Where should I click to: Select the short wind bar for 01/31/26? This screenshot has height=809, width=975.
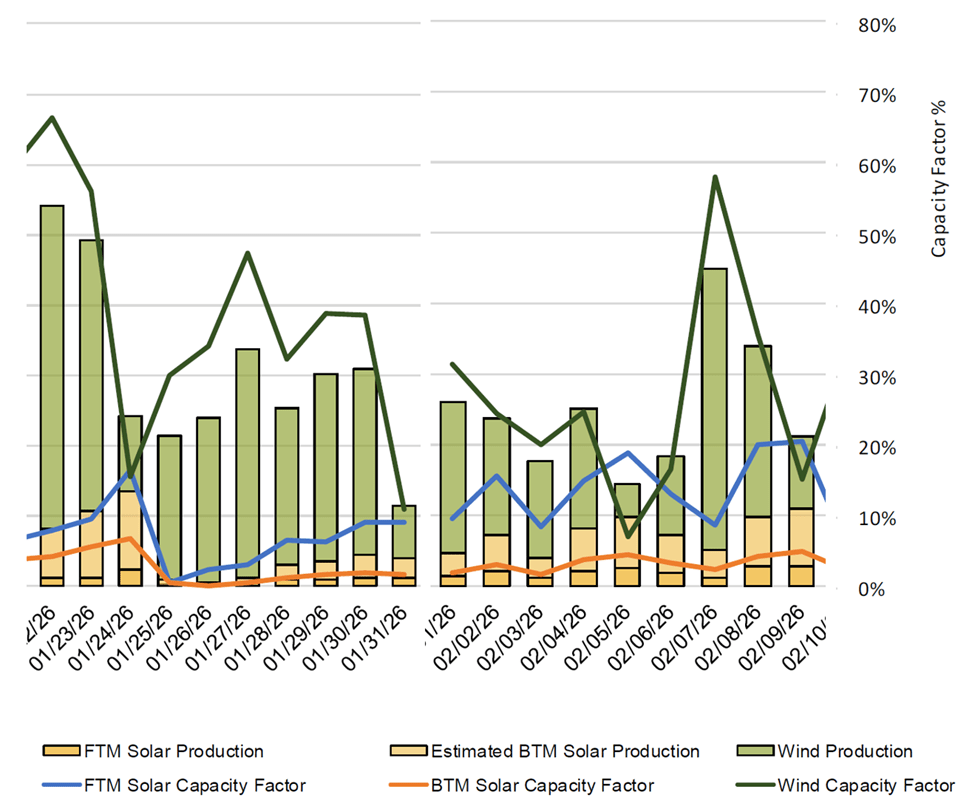(403, 531)
